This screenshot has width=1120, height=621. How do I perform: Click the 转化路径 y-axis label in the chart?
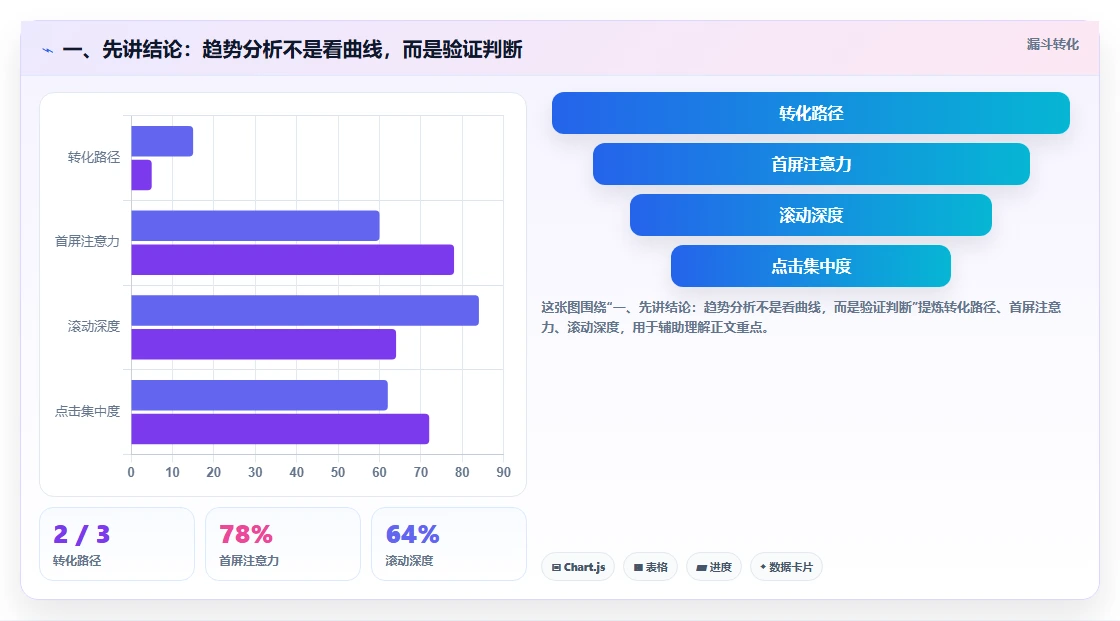click(x=94, y=157)
